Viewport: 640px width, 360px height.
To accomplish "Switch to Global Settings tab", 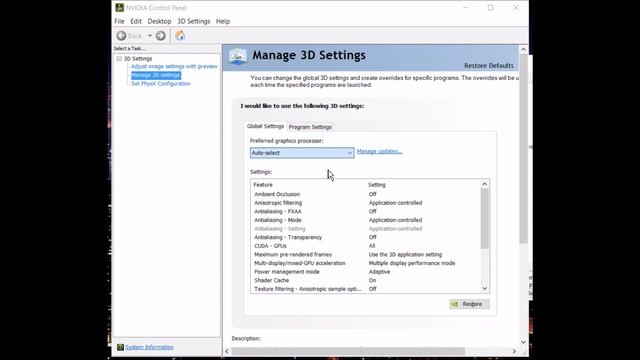I will (x=265, y=127).
